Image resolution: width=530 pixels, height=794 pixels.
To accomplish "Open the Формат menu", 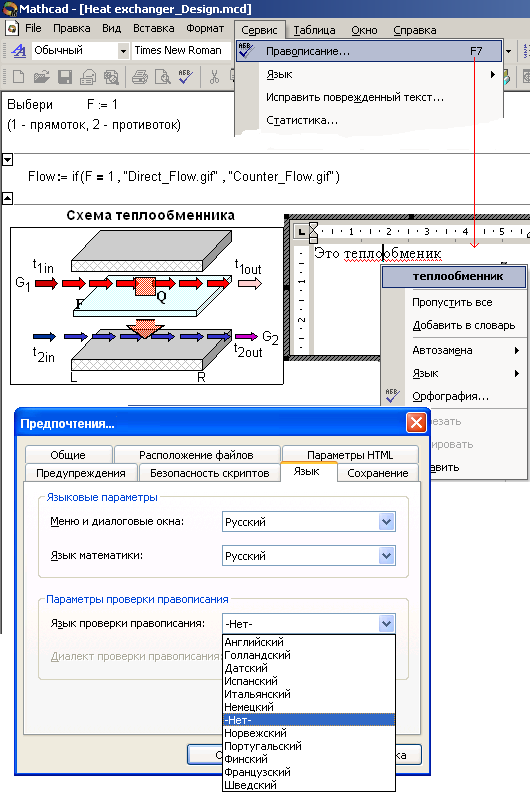I will point(205,28).
